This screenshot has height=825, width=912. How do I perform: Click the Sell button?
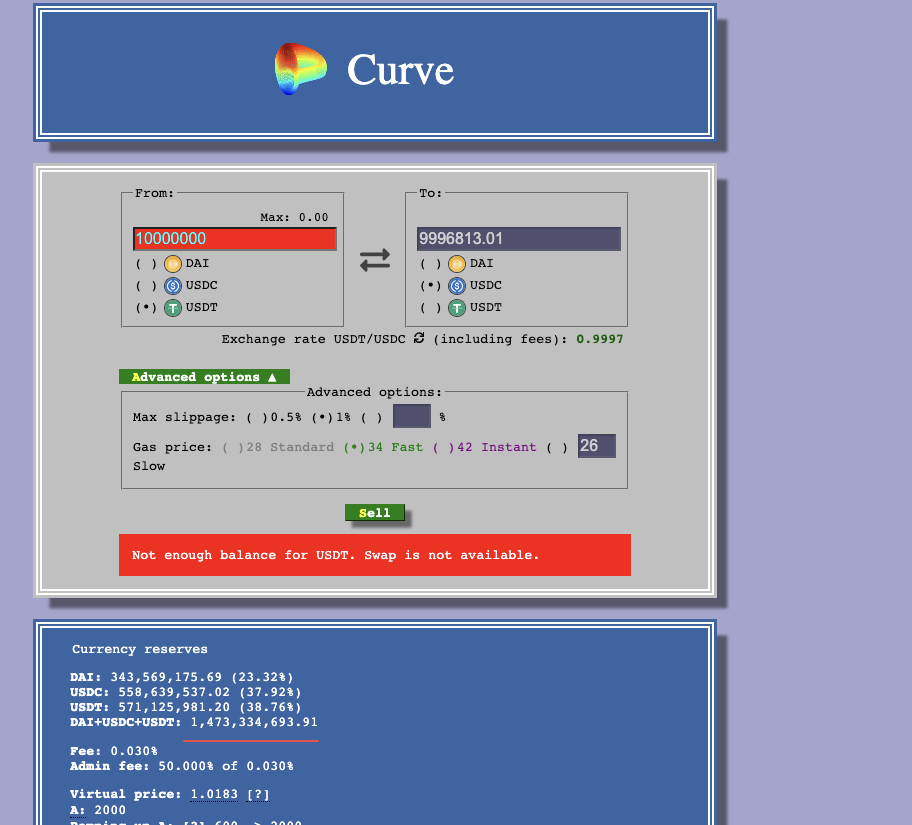[375, 513]
